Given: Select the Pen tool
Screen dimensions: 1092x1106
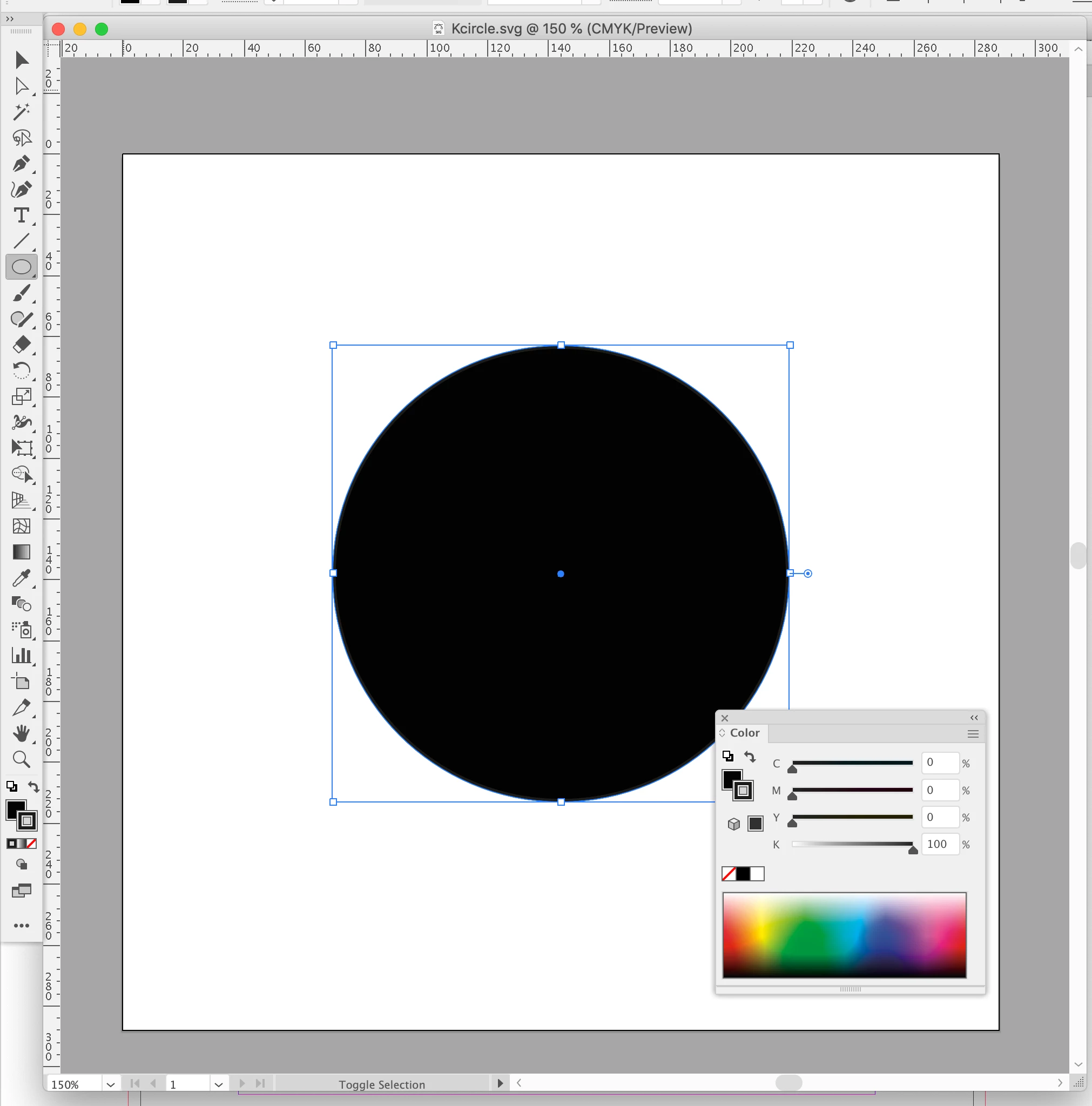Looking at the screenshot, I should point(21,164).
